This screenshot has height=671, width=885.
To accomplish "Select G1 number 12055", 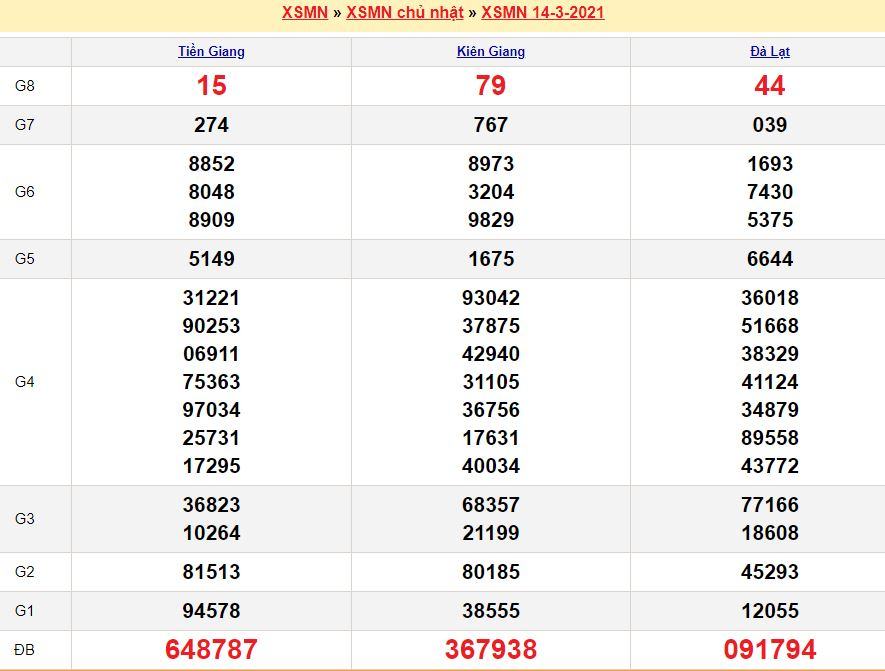I will pos(770,611).
